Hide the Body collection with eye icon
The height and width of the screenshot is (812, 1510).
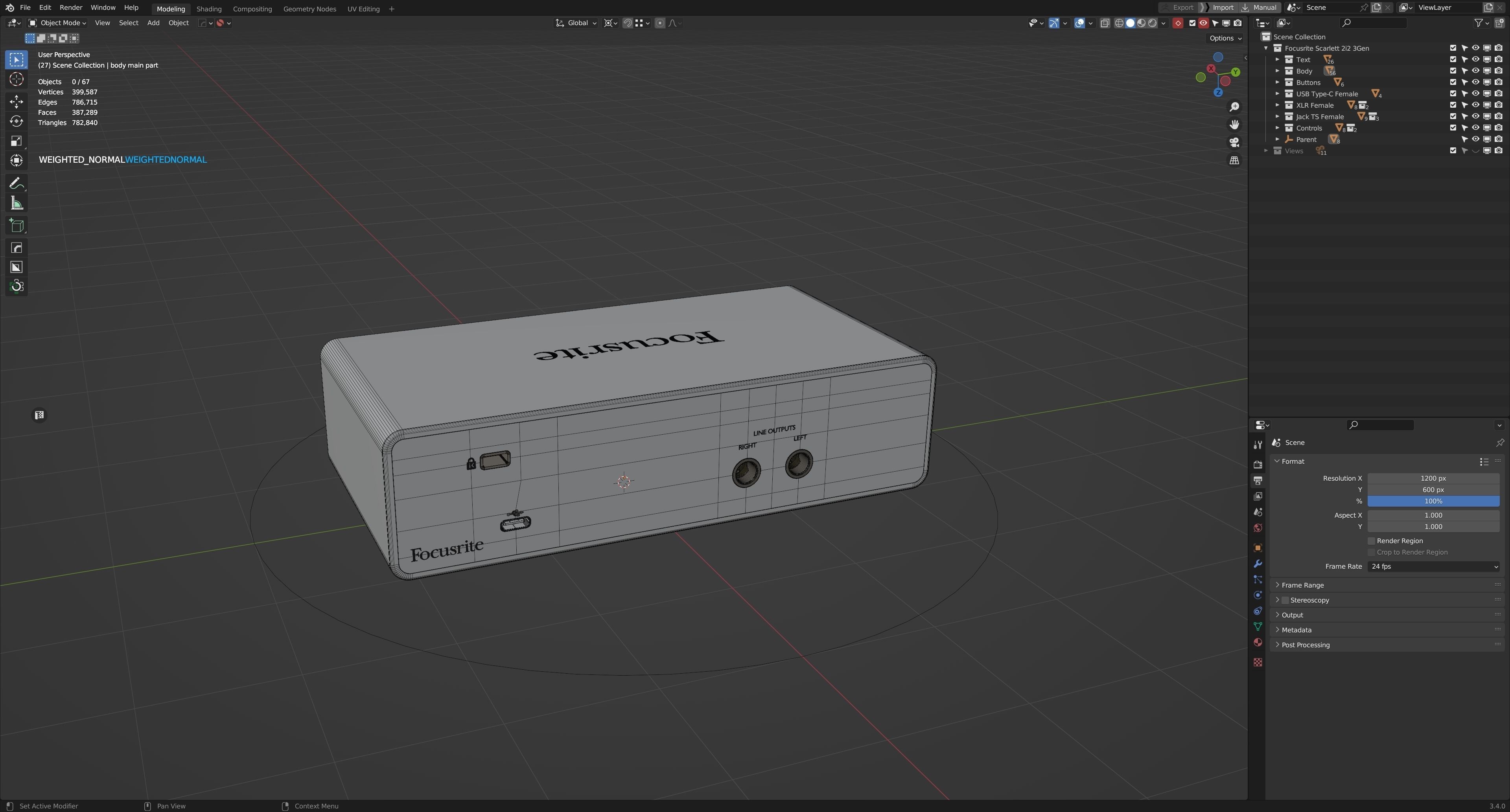[1475, 71]
